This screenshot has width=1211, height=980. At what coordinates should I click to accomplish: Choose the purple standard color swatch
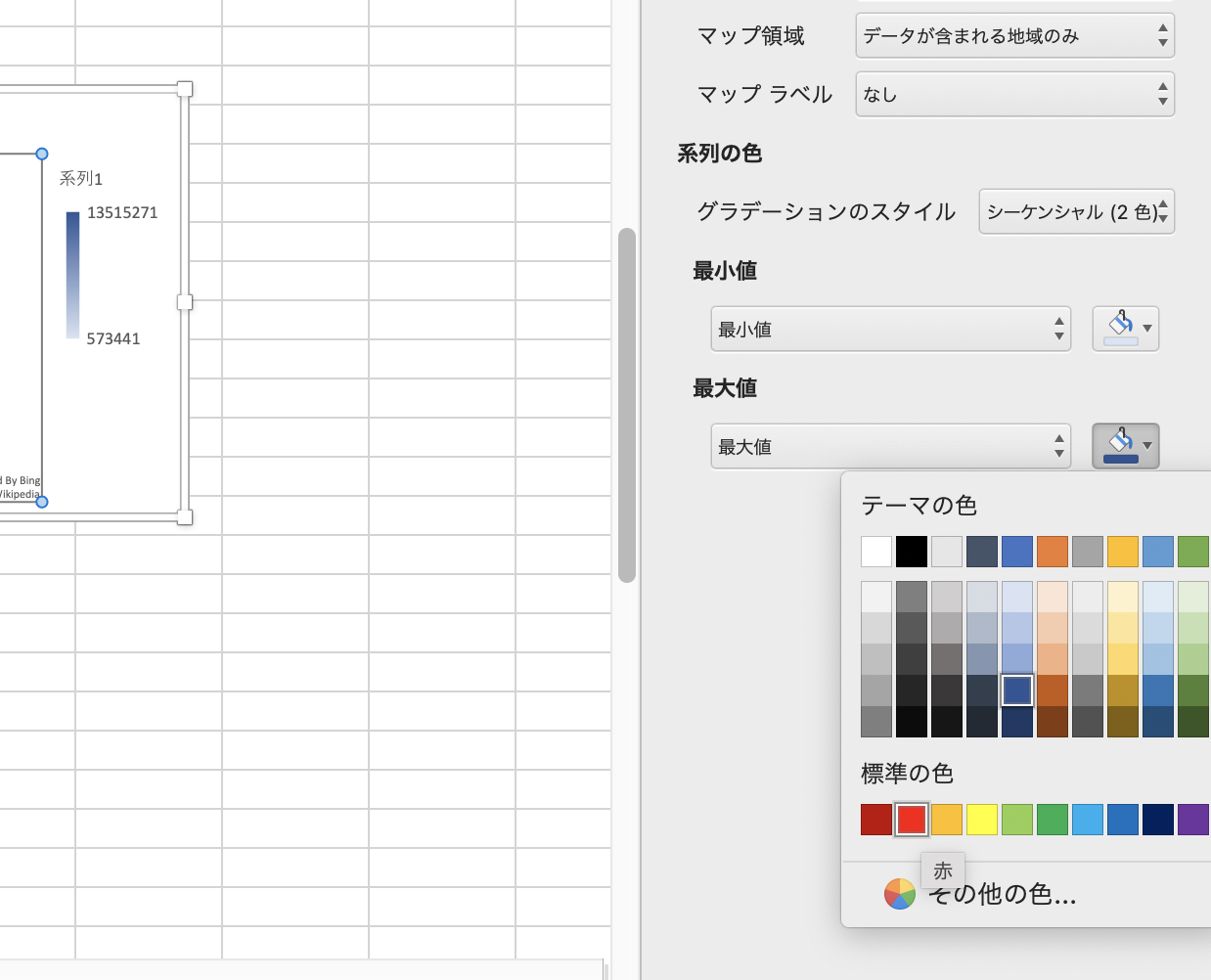click(x=1193, y=820)
